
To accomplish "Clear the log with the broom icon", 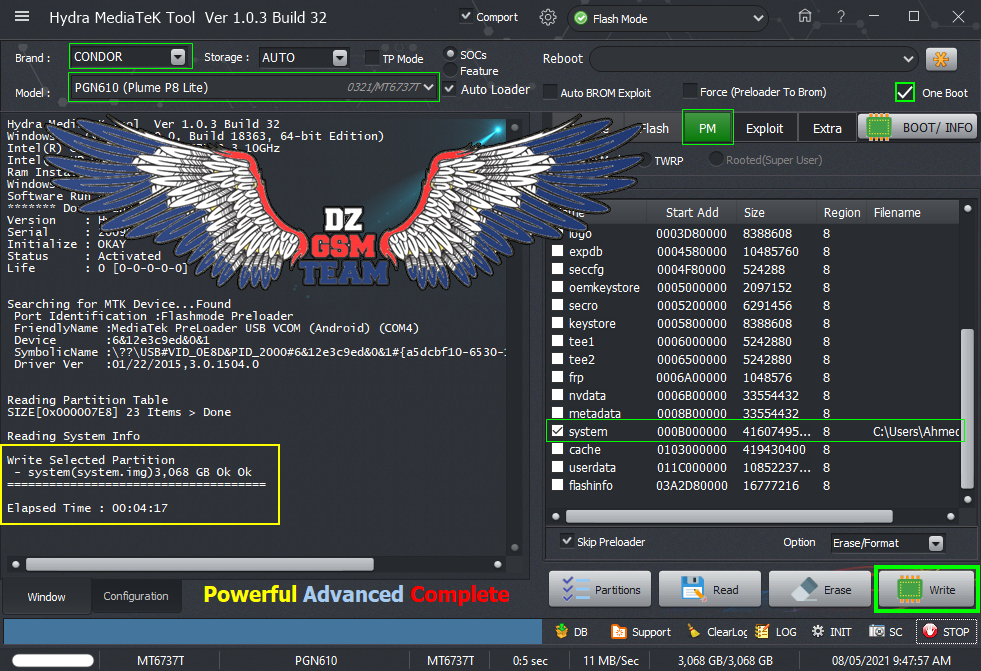I will click(x=694, y=632).
